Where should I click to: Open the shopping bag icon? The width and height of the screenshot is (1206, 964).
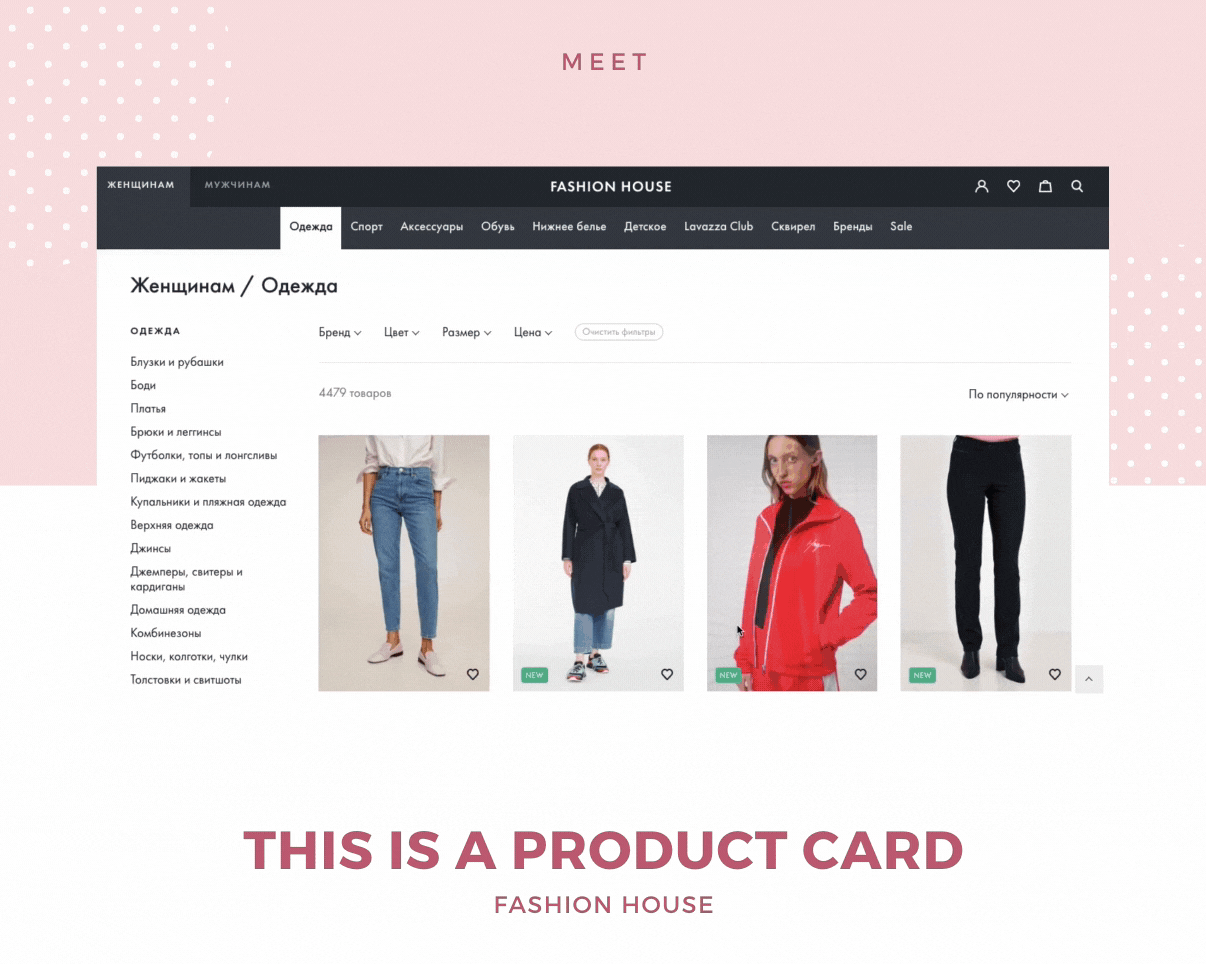(1045, 186)
